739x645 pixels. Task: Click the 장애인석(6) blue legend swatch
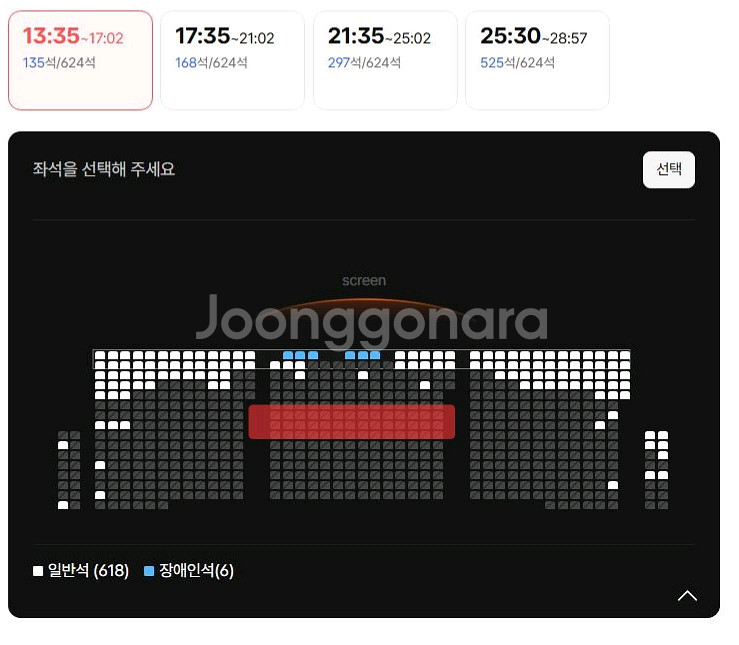pos(149,571)
